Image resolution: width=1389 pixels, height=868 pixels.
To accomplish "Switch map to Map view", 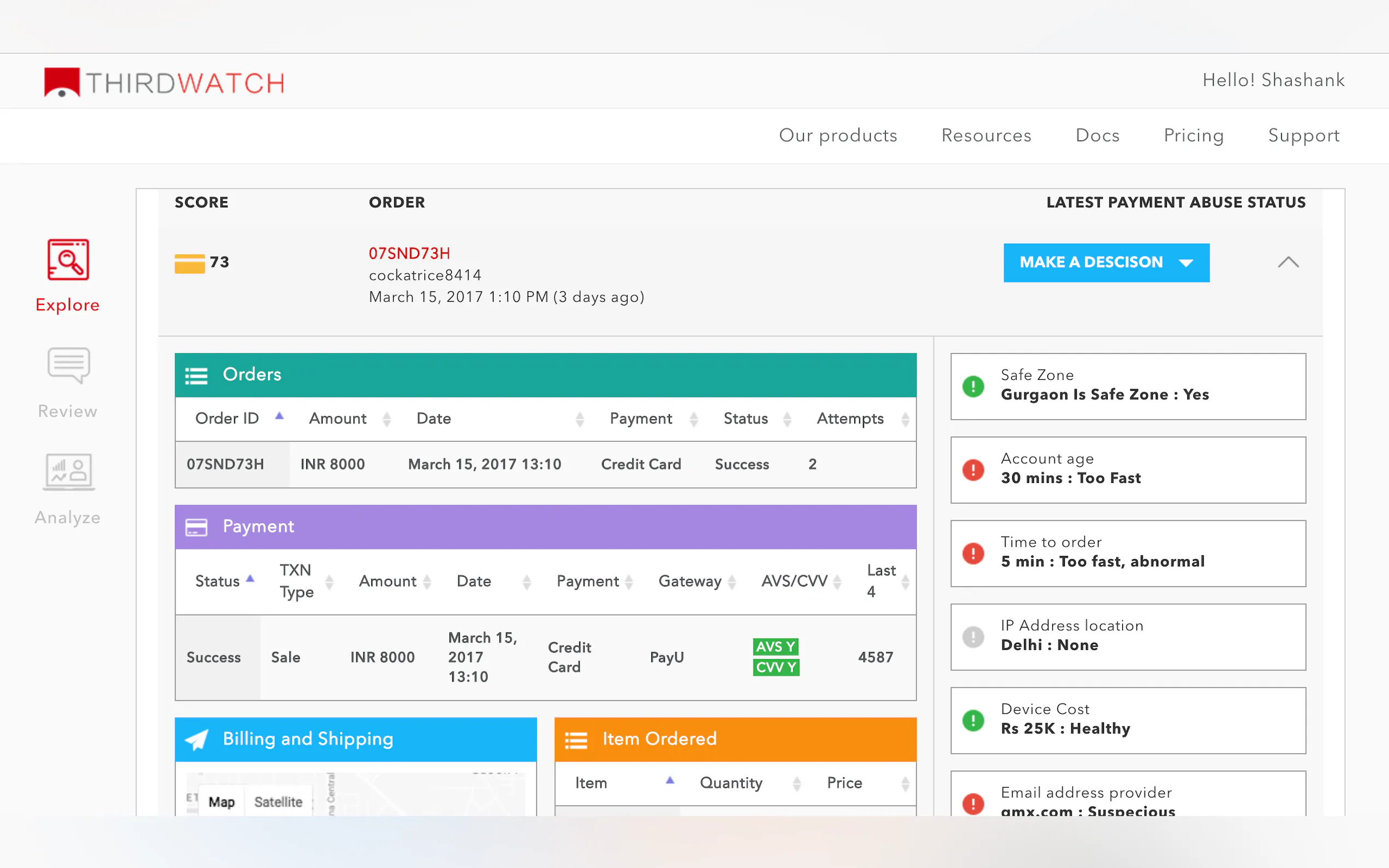I will pyautogui.click(x=221, y=801).
